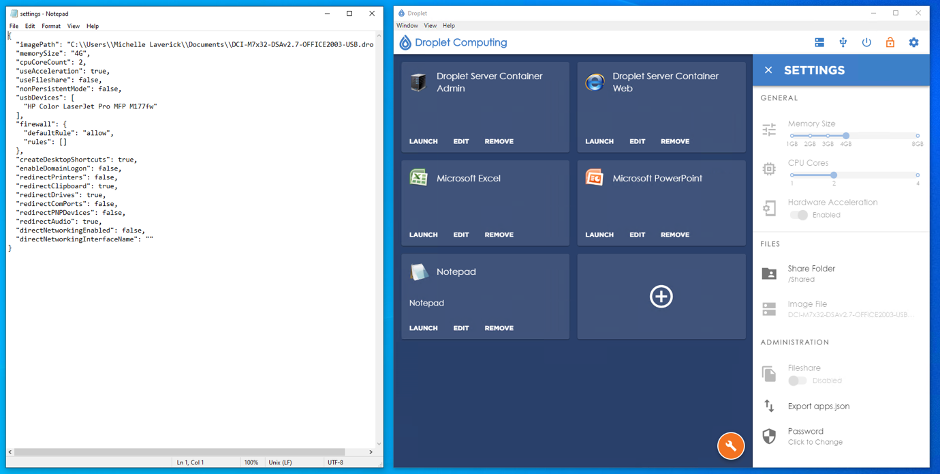Close the SETTINGS panel with the X

(x=768, y=70)
